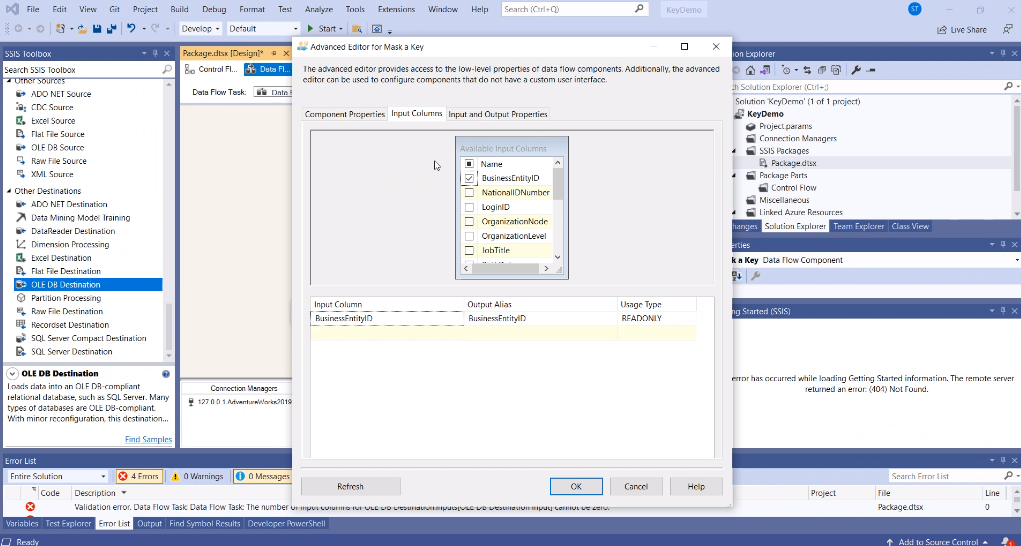Click the Undo arrow icon
The image size is (1021, 546).
tap(131, 29)
